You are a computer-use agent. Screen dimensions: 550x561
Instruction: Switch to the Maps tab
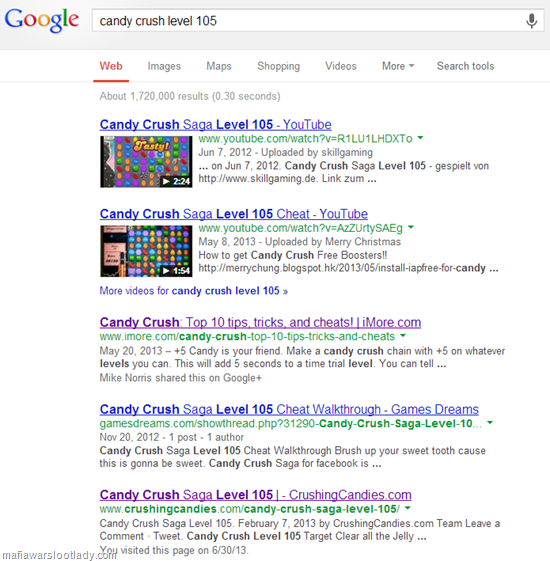click(x=219, y=66)
